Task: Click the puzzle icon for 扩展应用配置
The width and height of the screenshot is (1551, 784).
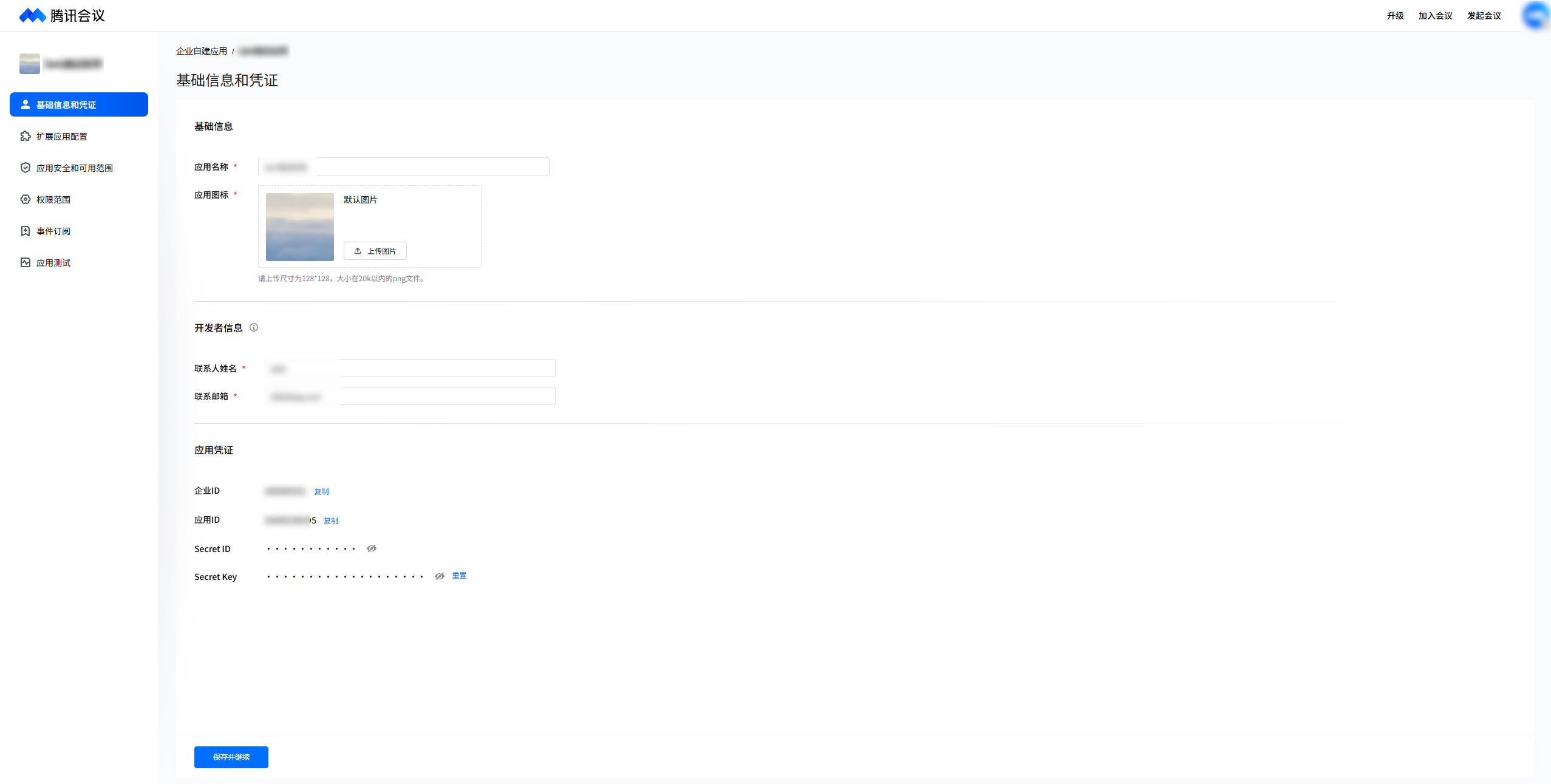Action: [x=26, y=136]
